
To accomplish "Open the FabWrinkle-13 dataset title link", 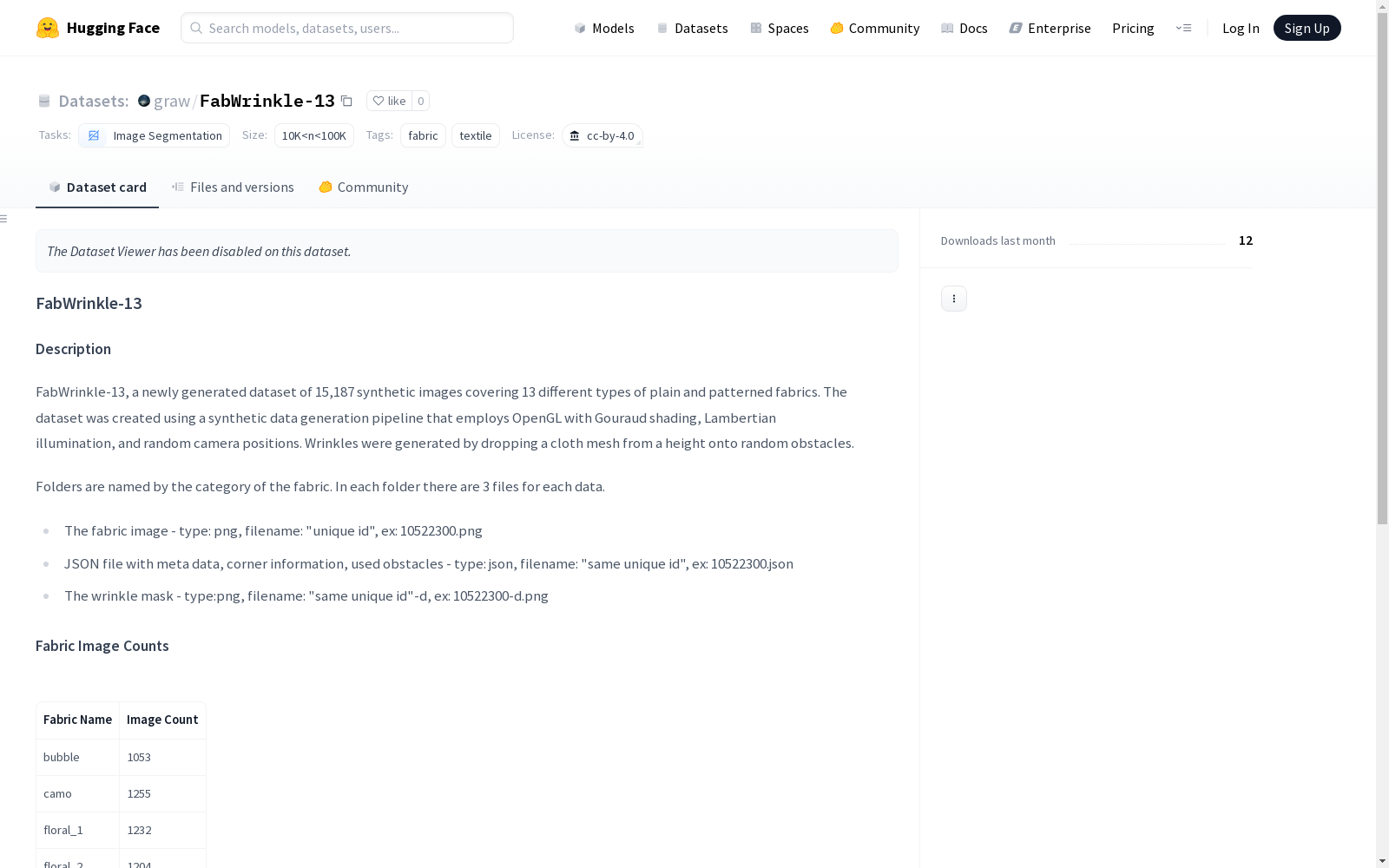I will pyautogui.click(x=267, y=101).
